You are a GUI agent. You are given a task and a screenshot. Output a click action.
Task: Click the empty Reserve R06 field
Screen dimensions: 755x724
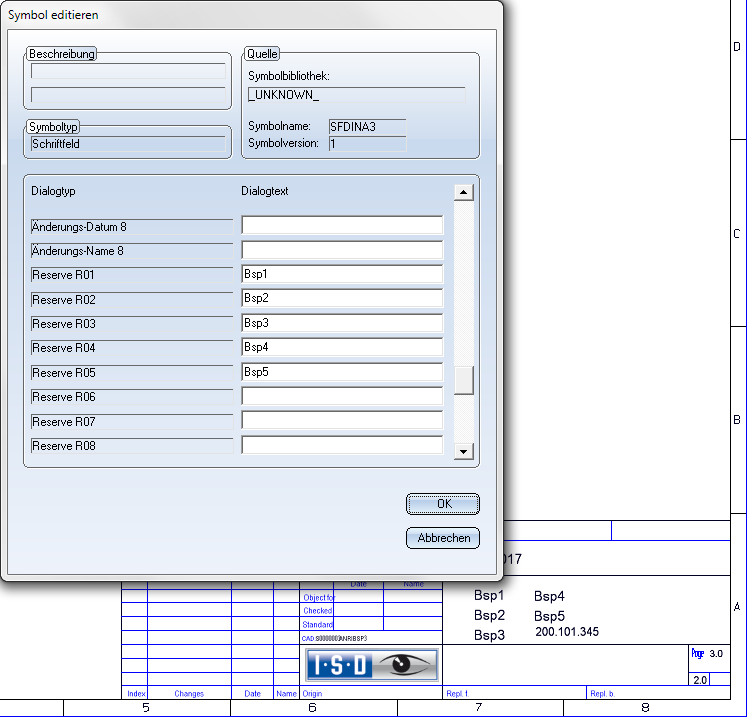tap(342, 396)
